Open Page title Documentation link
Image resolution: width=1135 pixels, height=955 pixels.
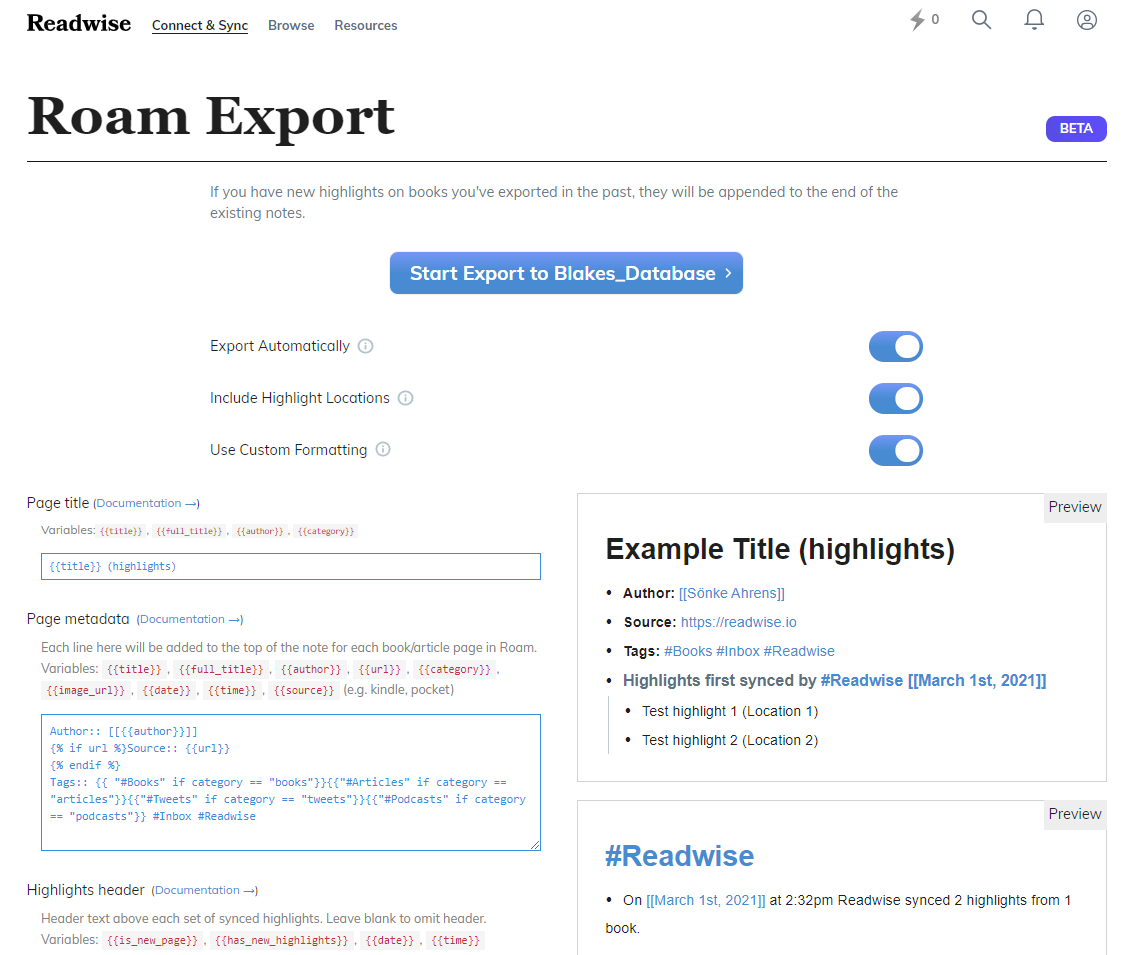tap(146, 503)
